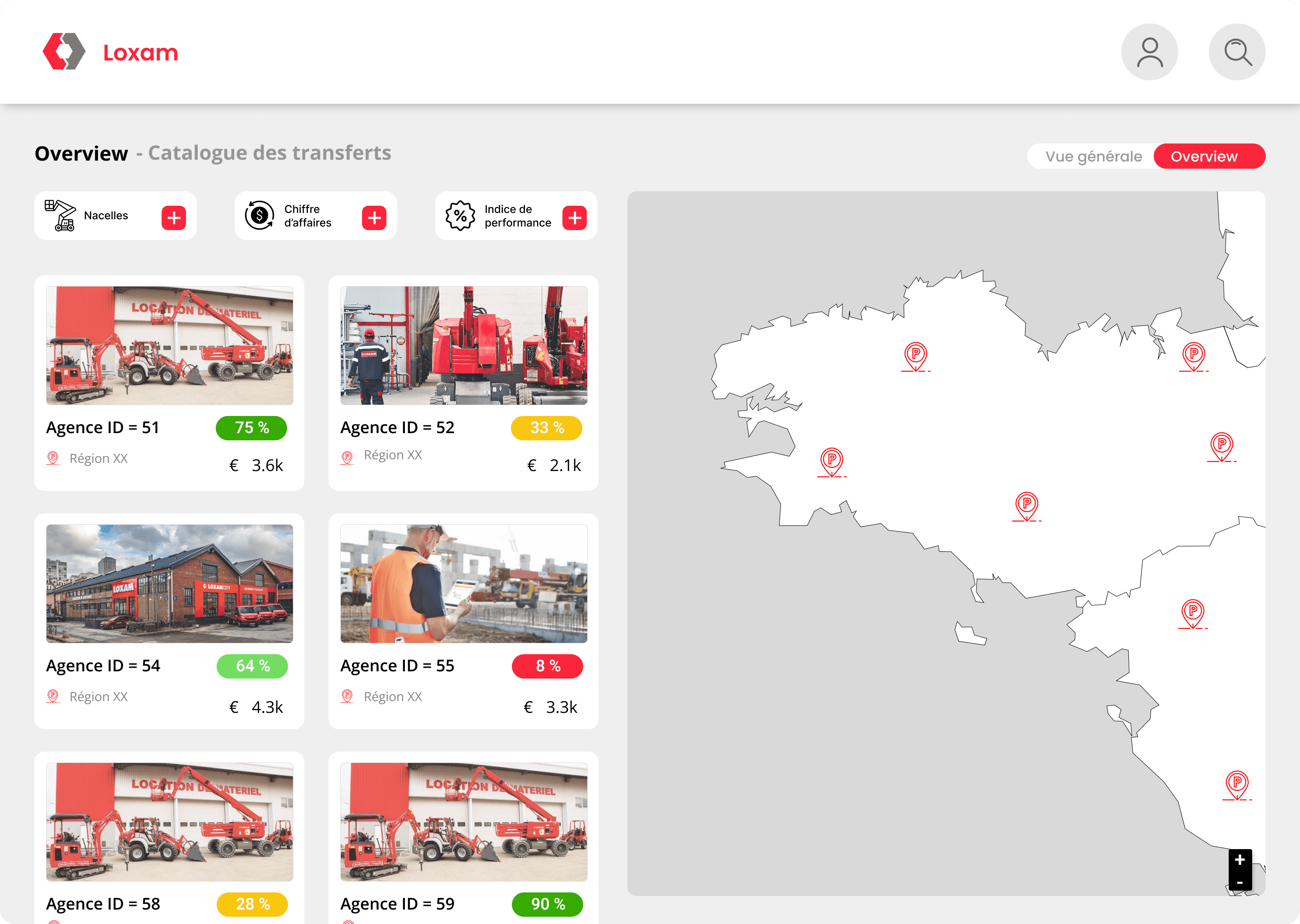This screenshot has height=924, width=1300.
Task: Click the 8 % red performance badge
Action: (x=547, y=666)
